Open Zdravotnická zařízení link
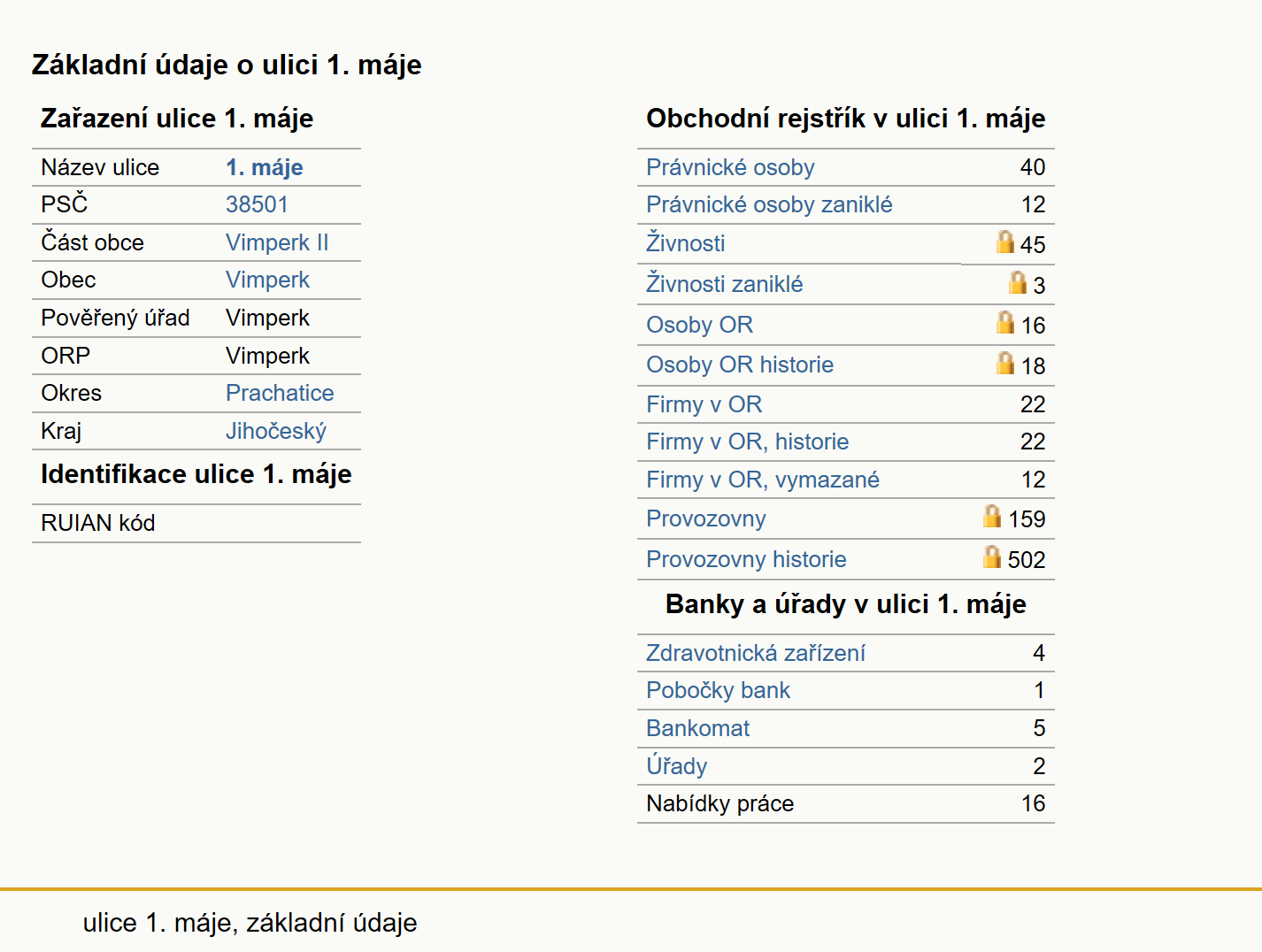Screen dimensions: 1262x952 [x=756, y=653]
